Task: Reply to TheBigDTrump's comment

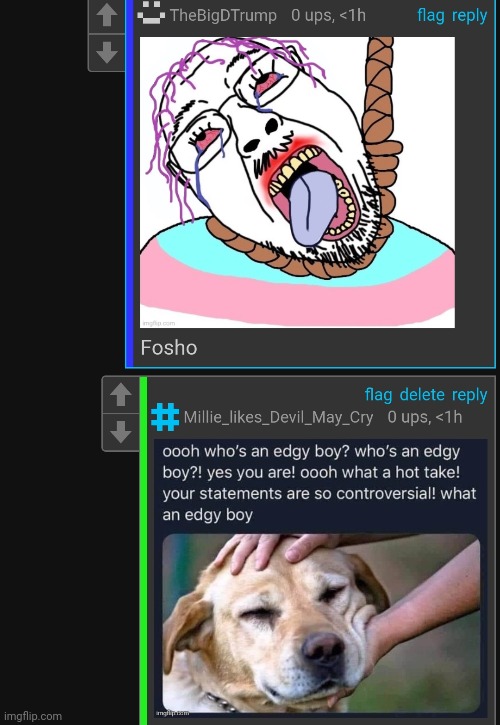Action: point(469,15)
